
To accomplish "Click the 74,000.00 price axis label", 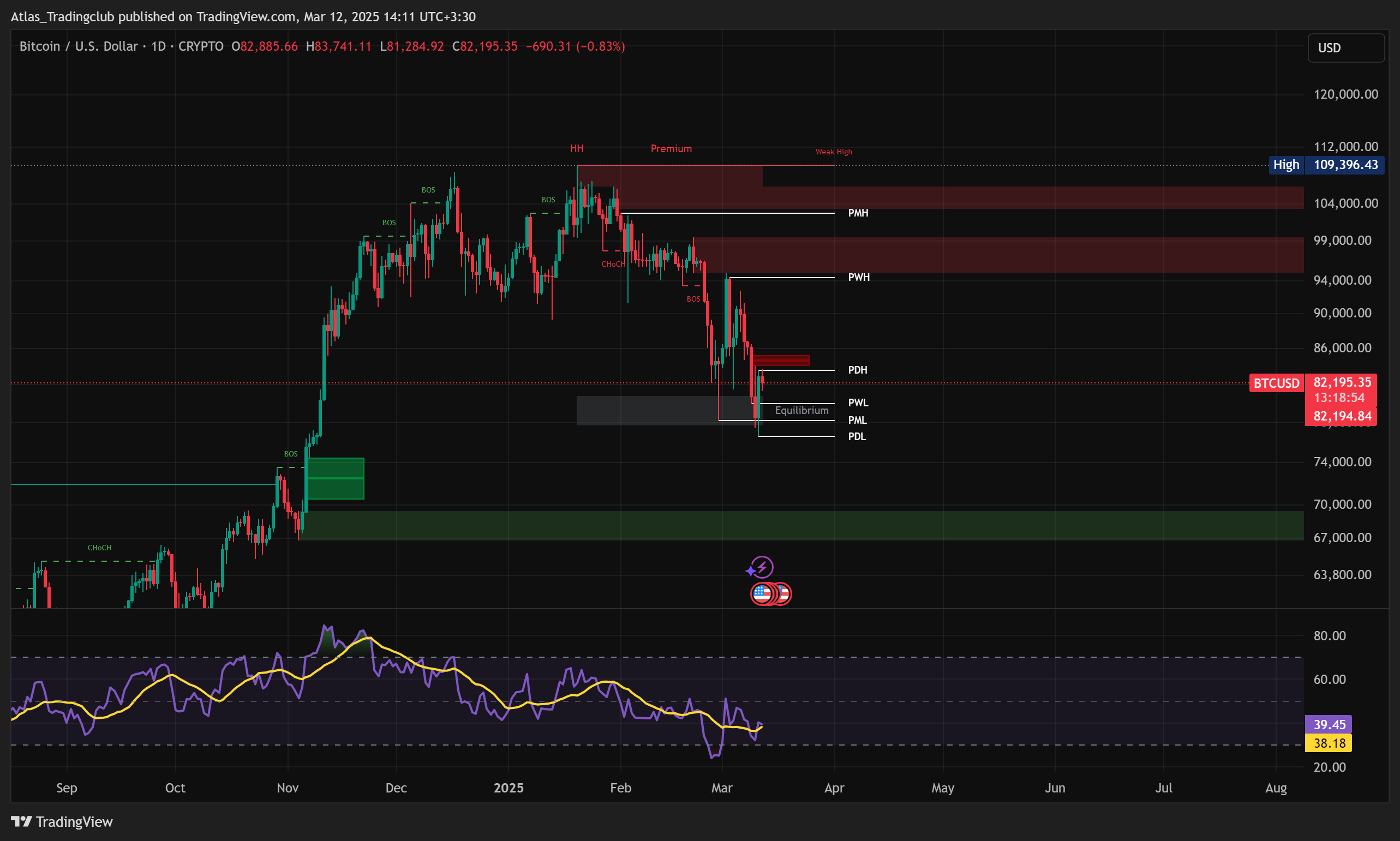I will (1342, 462).
